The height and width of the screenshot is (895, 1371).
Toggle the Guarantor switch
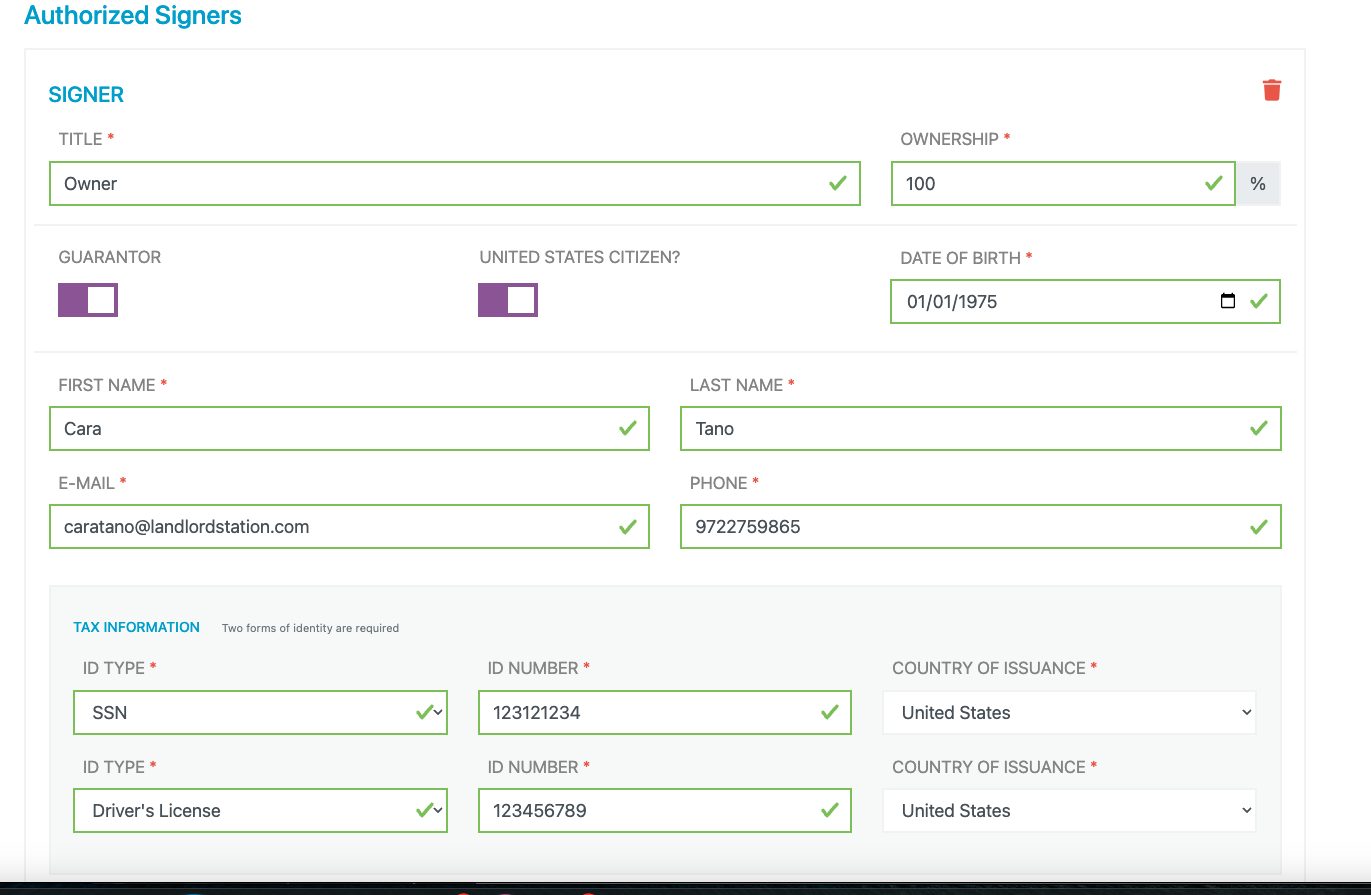pos(88,300)
